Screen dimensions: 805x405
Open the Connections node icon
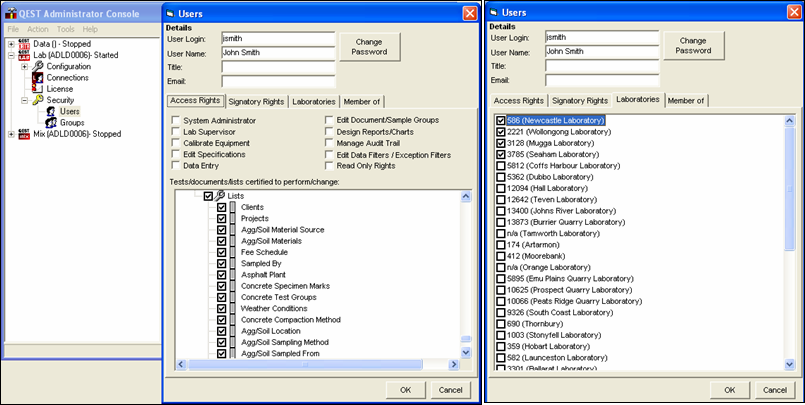pyautogui.click(x=37, y=77)
